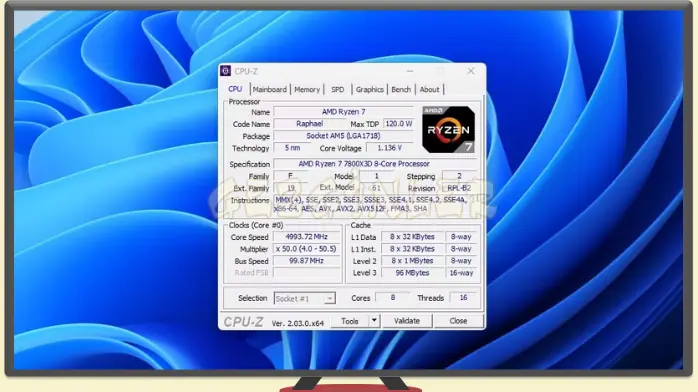The height and width of the screenshot is (392, 698).
Task: Click the Level 3 value 96 MBytes
Action: click(x=412, y=273)
